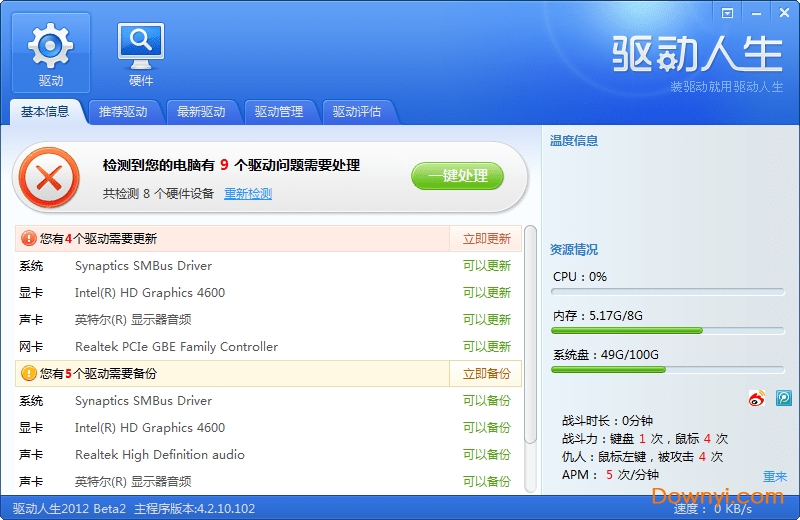Switch to the 最新驱动 tab
Image resolution: width=800 pixels, height=520 pixels.
coord(201,112)
